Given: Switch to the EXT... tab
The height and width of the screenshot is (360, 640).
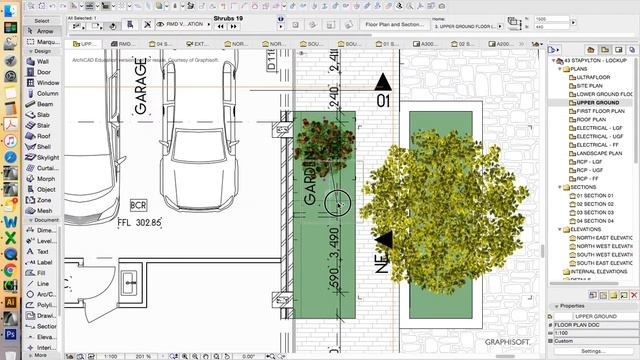Looking at the screenshot, I should (197, 44).
